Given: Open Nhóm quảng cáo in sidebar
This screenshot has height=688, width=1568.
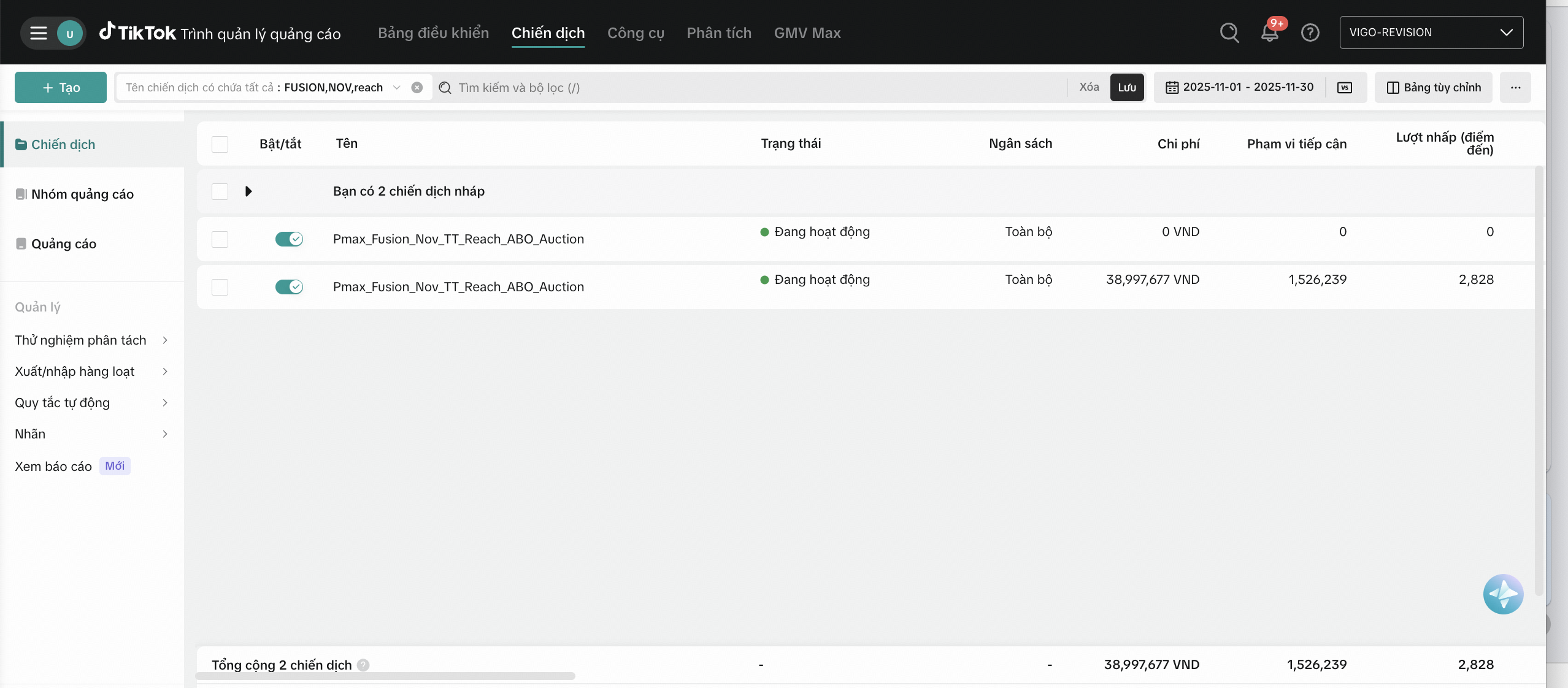Looking at the screenshot, I should 82,194.
